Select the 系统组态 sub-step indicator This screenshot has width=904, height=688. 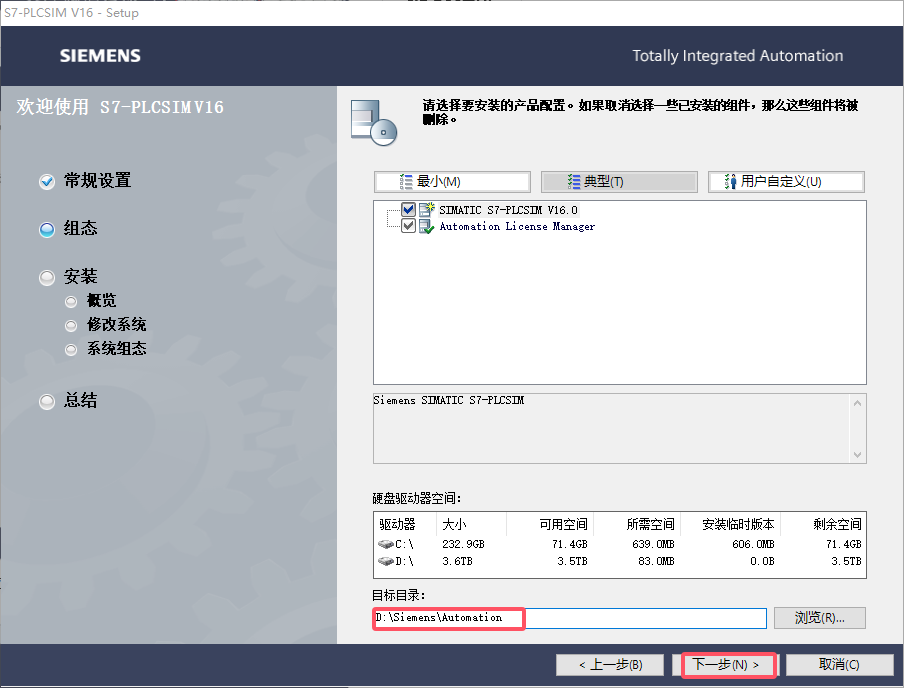(71, 349)
